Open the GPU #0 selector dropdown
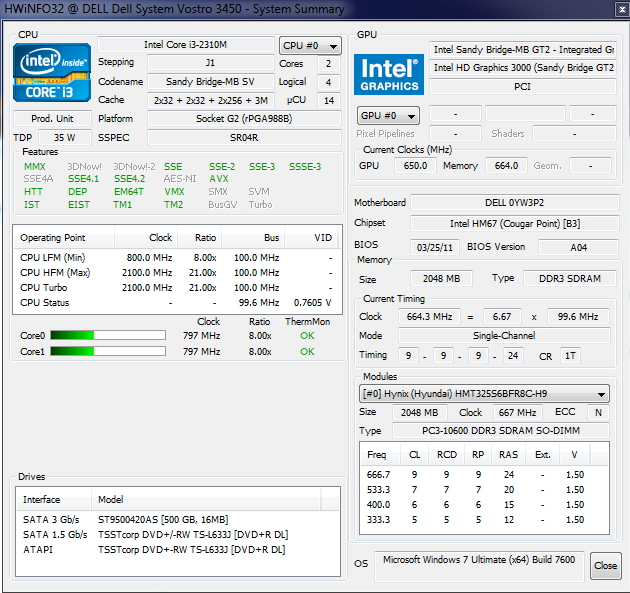The width and height of the screenshot is (630, 593). click(388, 116)
